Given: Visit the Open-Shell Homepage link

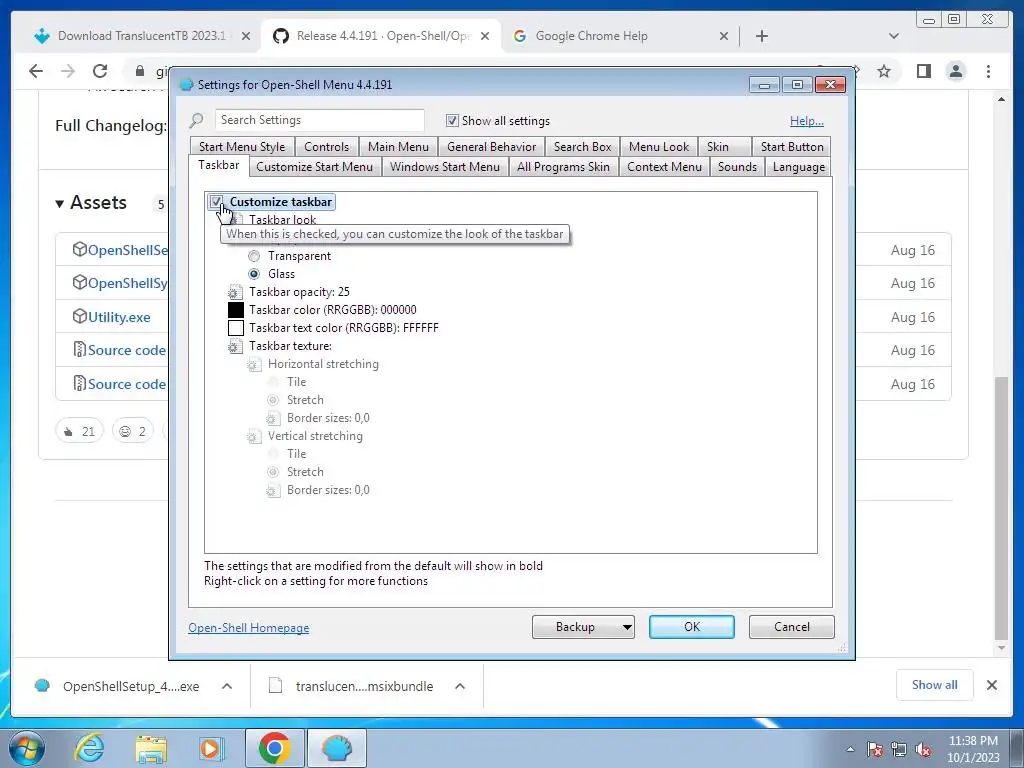Looking at the screenshot, I should [x=249, y=628].
